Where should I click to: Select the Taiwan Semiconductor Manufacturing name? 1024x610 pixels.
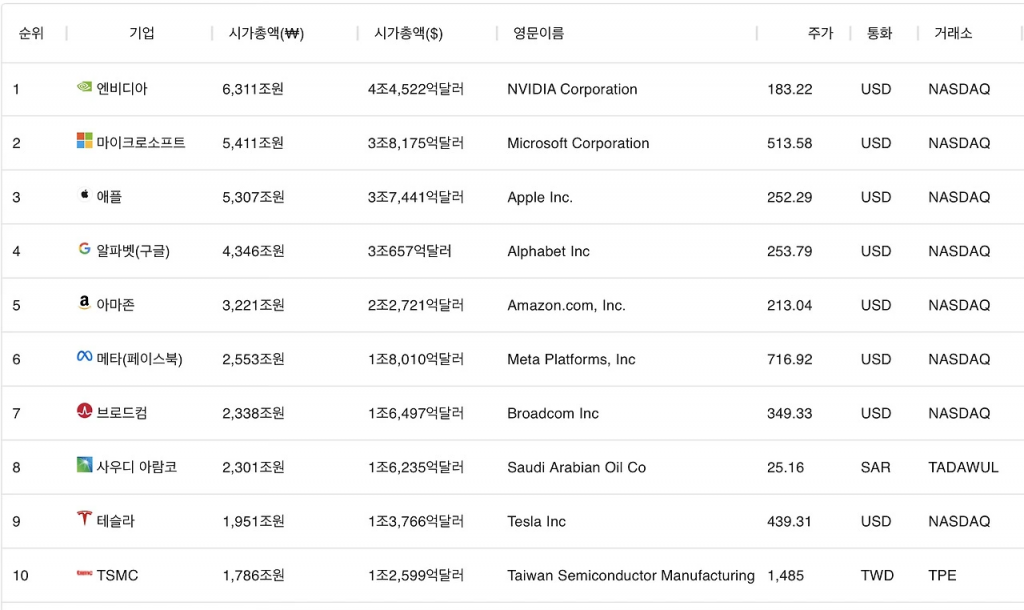[630, 575]
